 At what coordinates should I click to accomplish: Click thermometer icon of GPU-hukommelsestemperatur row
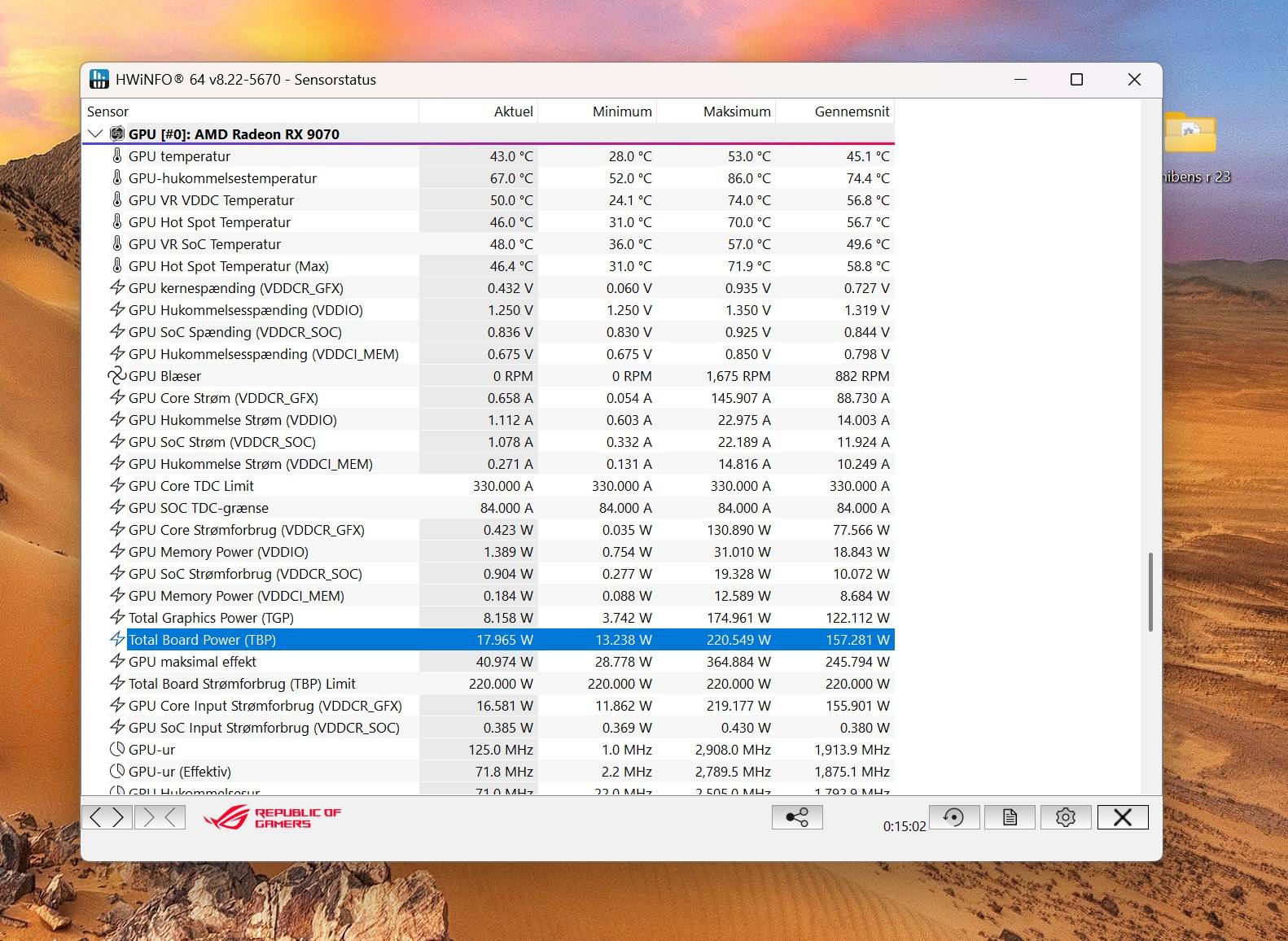click(117, 177)
